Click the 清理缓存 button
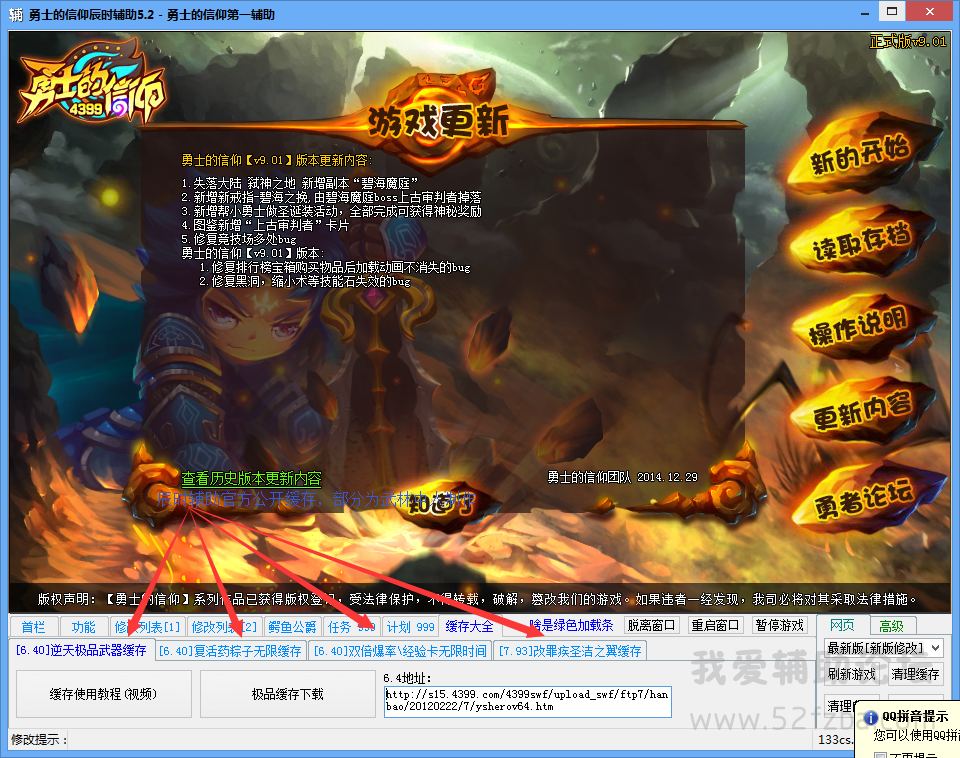The width and height of the screenshot is (960, 758). (x=915, y=674)
